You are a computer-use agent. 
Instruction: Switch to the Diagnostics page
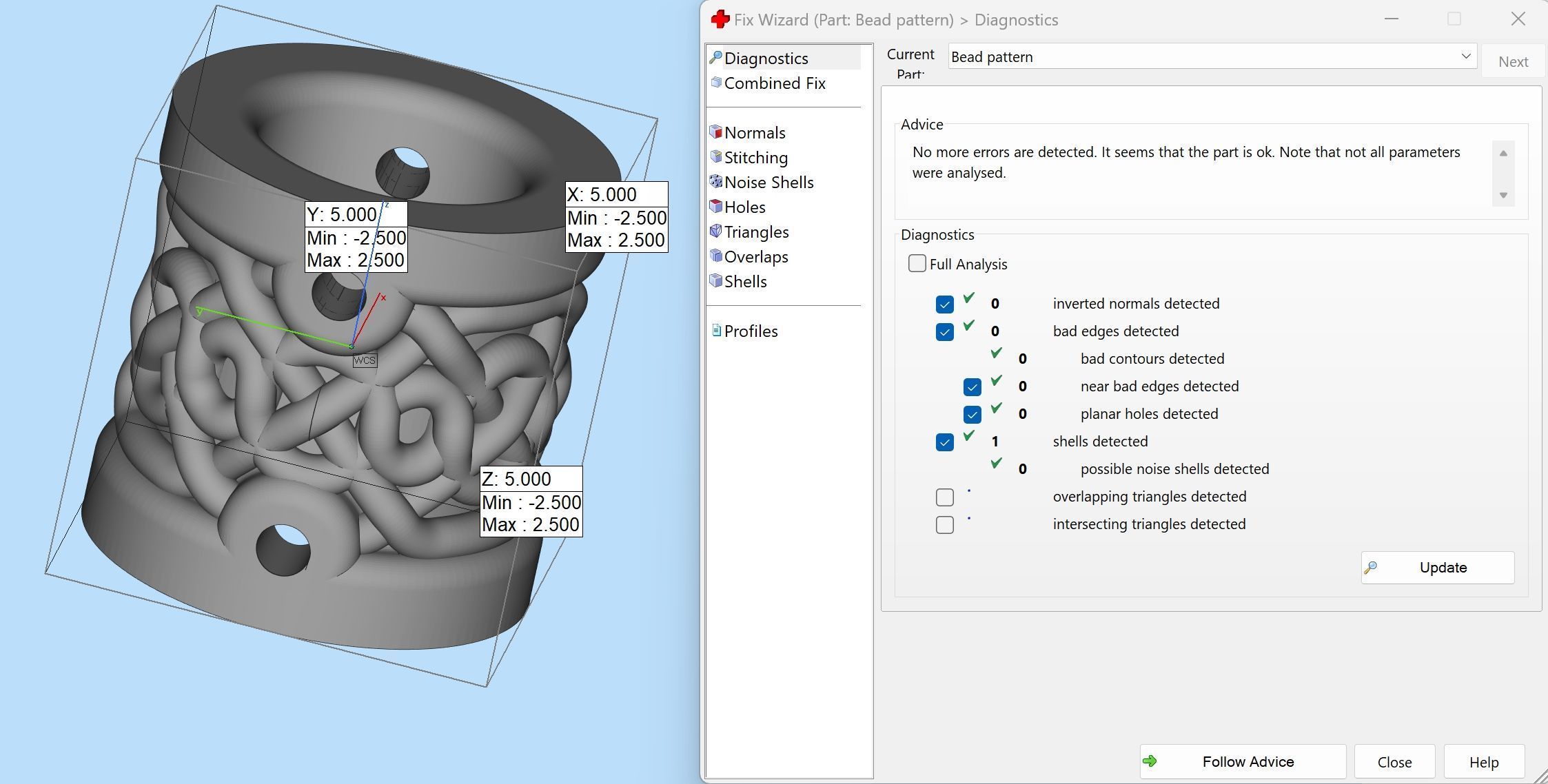tap(766, 59)
